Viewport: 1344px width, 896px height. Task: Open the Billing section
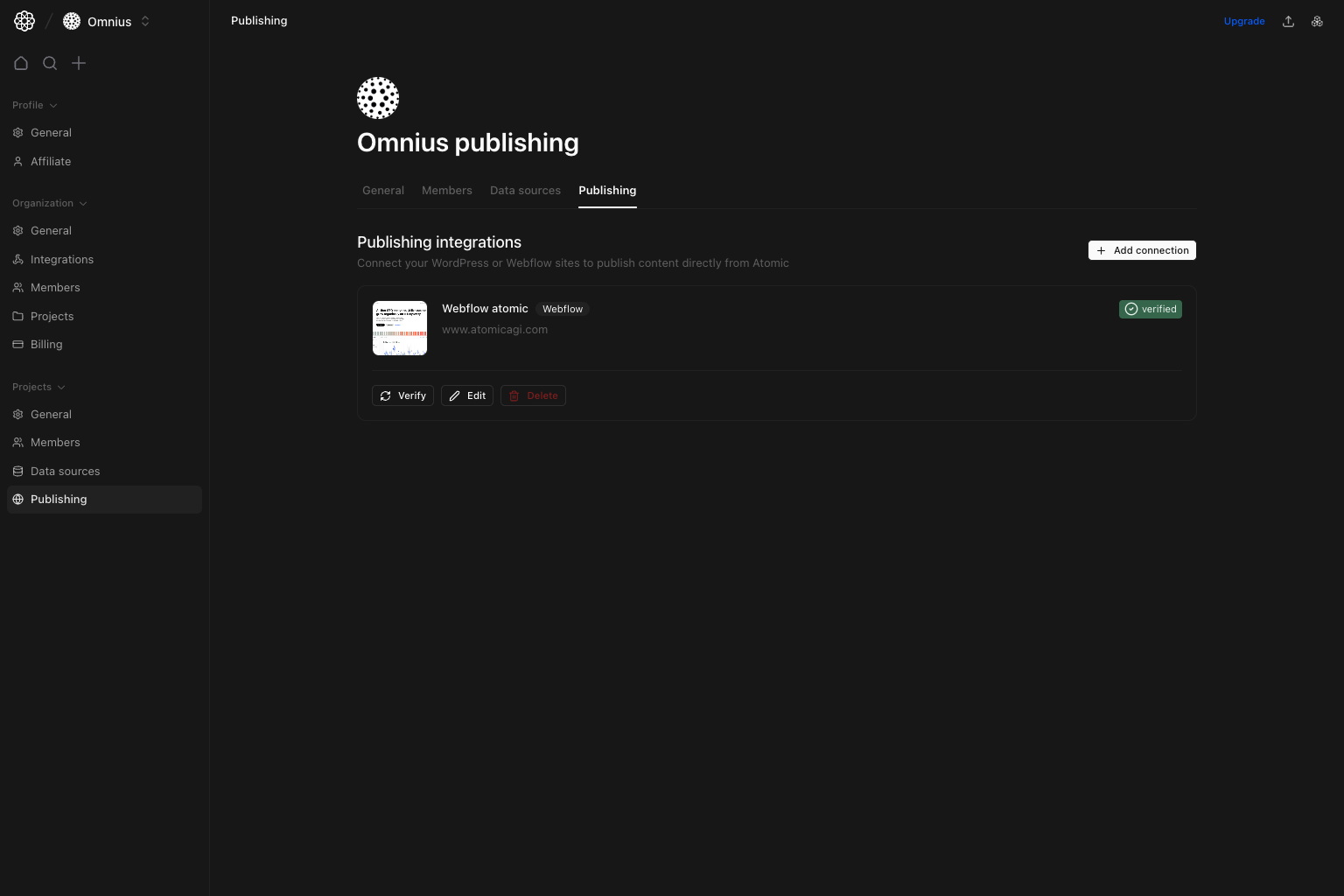pos(45,344)
